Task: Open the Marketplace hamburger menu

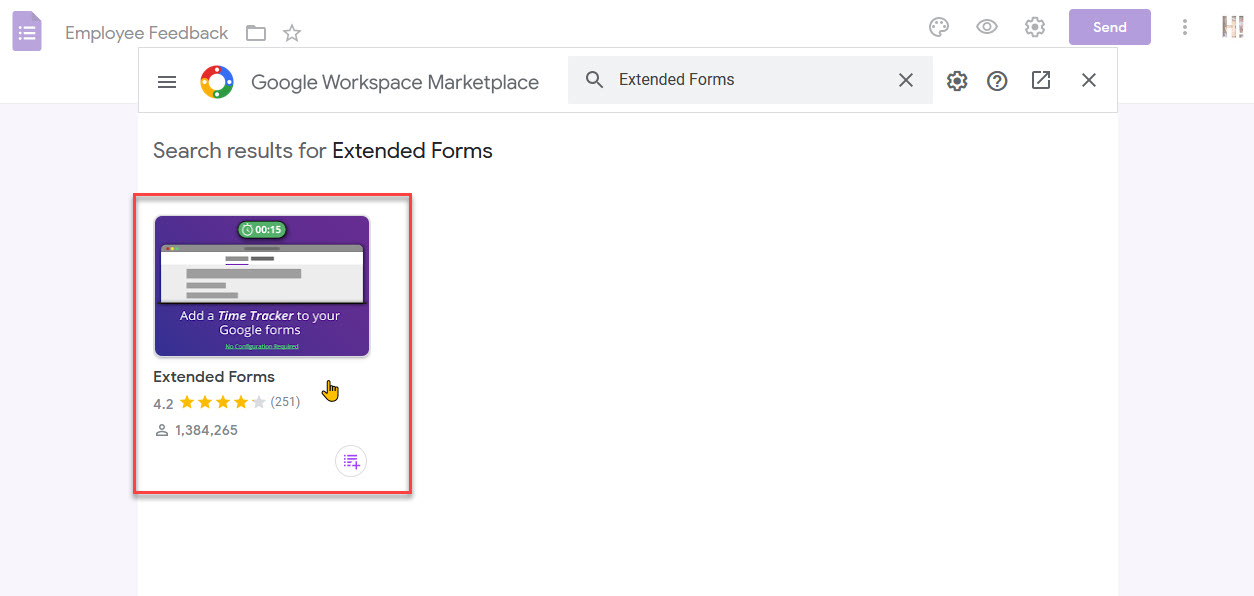Action: 166,81
